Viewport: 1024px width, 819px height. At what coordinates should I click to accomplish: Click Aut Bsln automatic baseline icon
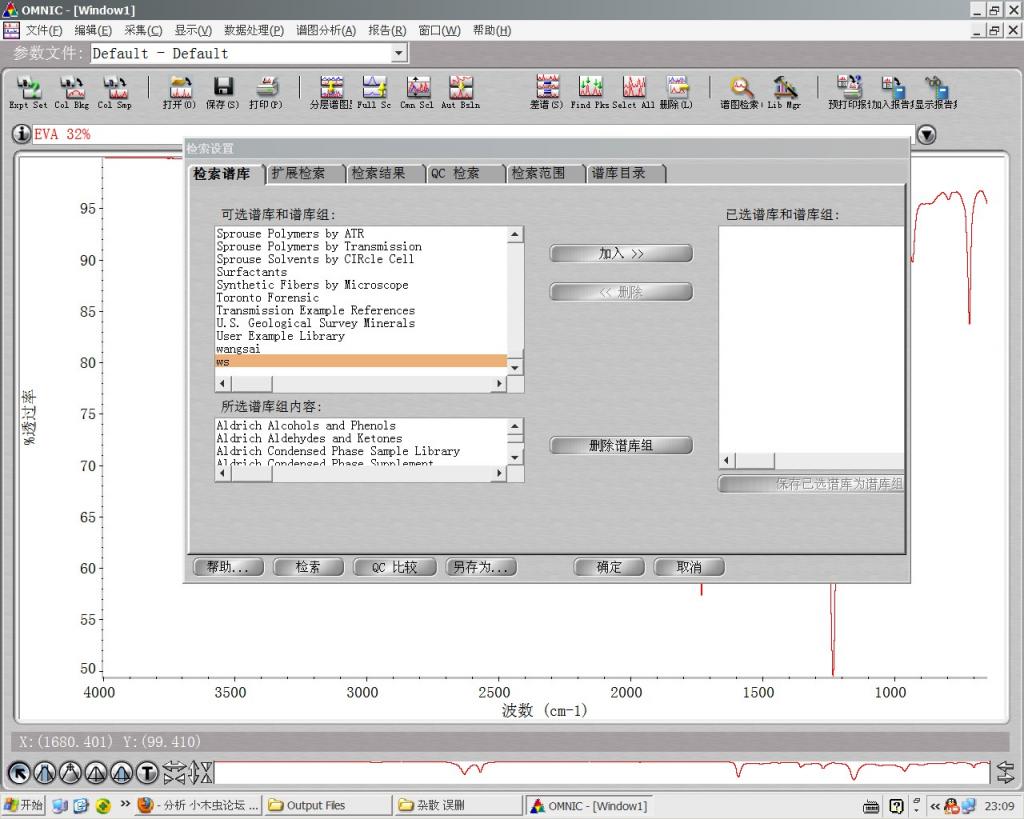[460, 91]
